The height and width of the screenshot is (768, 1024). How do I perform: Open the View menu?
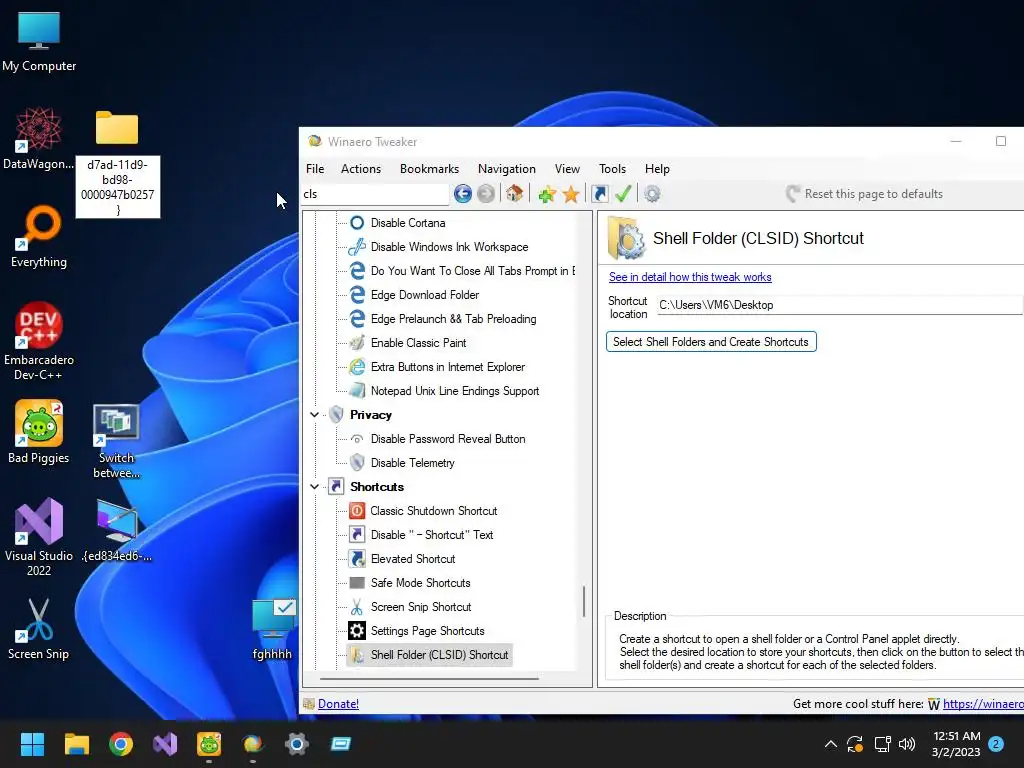point(567,168)
